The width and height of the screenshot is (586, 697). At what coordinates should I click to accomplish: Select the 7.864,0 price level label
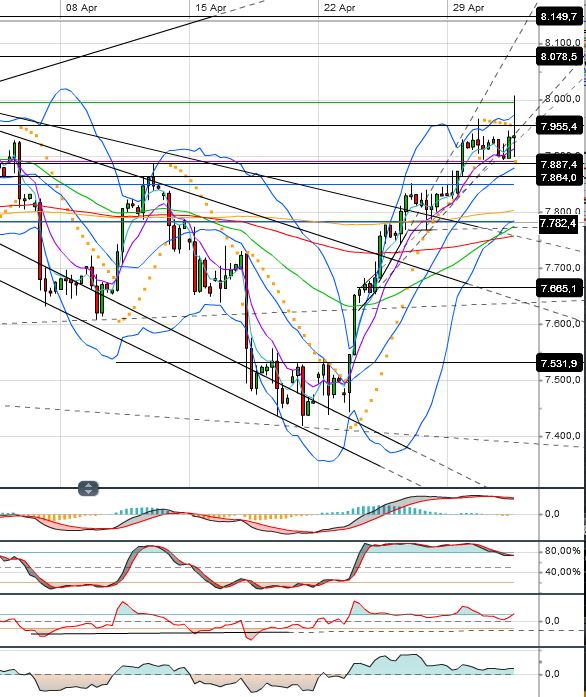pyautogui.click(x=559, y=177)
